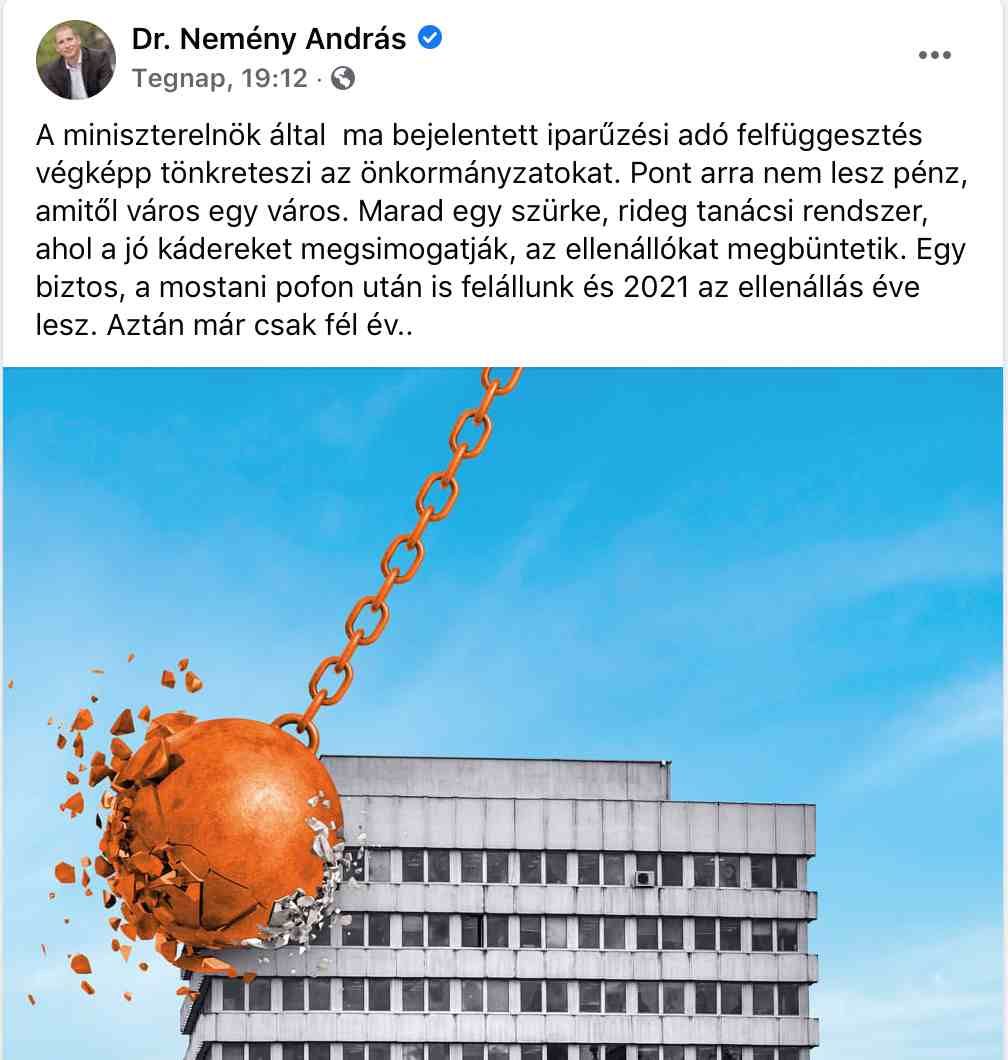Click the line starting "biztos, a mostani pofon"

[478, 288]
